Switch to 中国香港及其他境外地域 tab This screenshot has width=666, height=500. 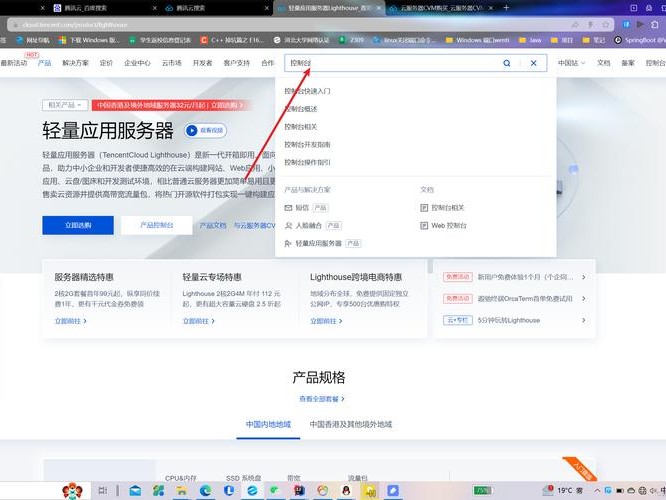point(351,424)
